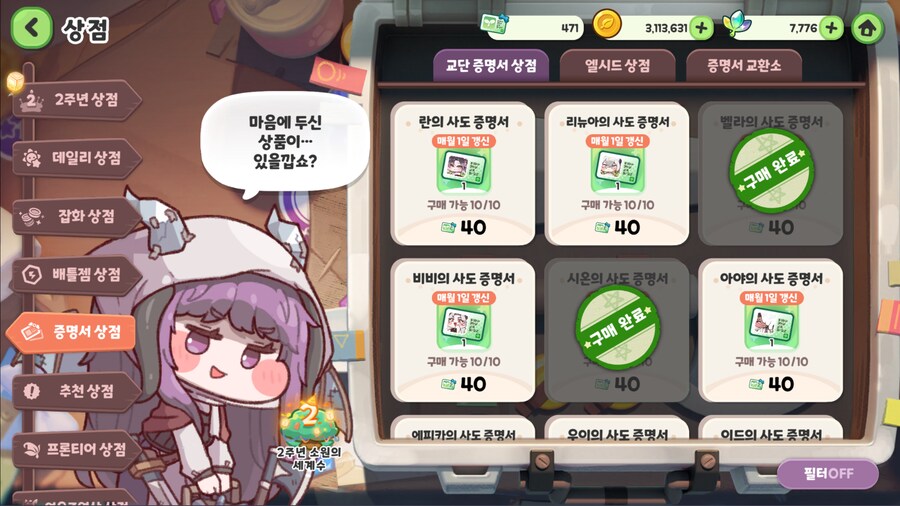The width and height of the screenshot is (900, 506).
Task: Open the 2주년 상점 side menu
Action: tap(77, 100)
